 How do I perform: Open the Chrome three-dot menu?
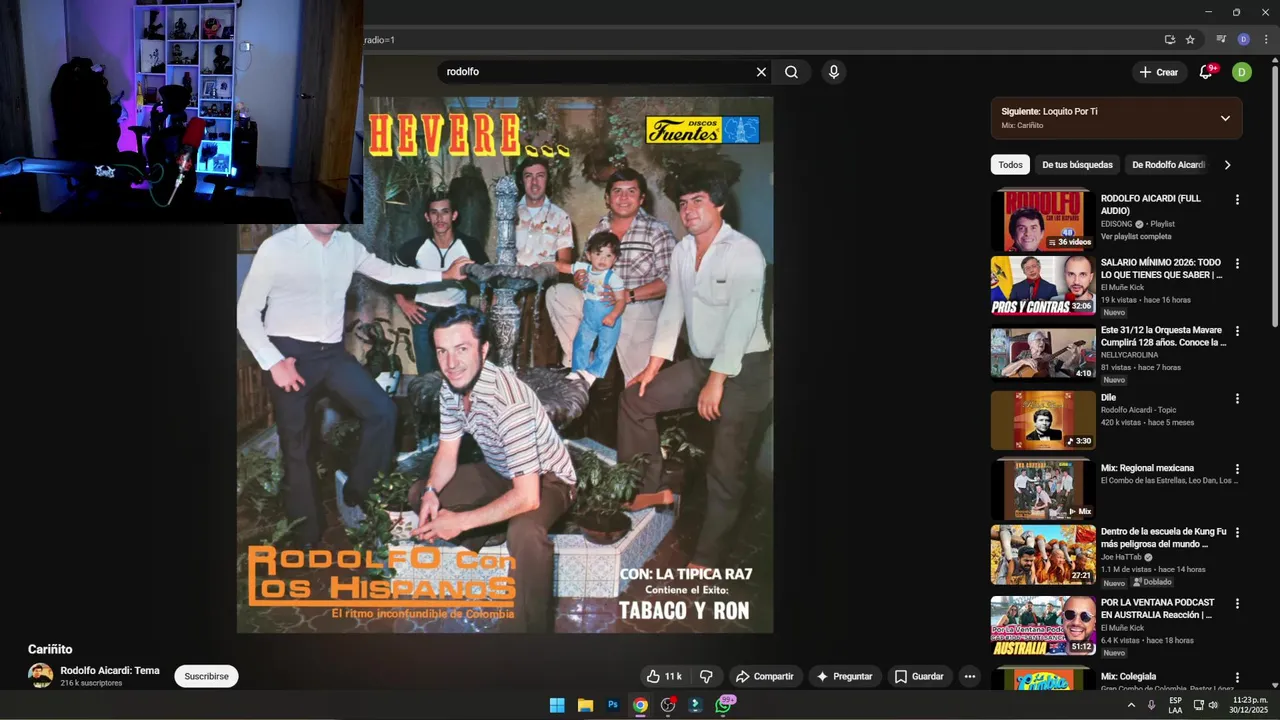pyautogui.click(x=1265, y=40)
